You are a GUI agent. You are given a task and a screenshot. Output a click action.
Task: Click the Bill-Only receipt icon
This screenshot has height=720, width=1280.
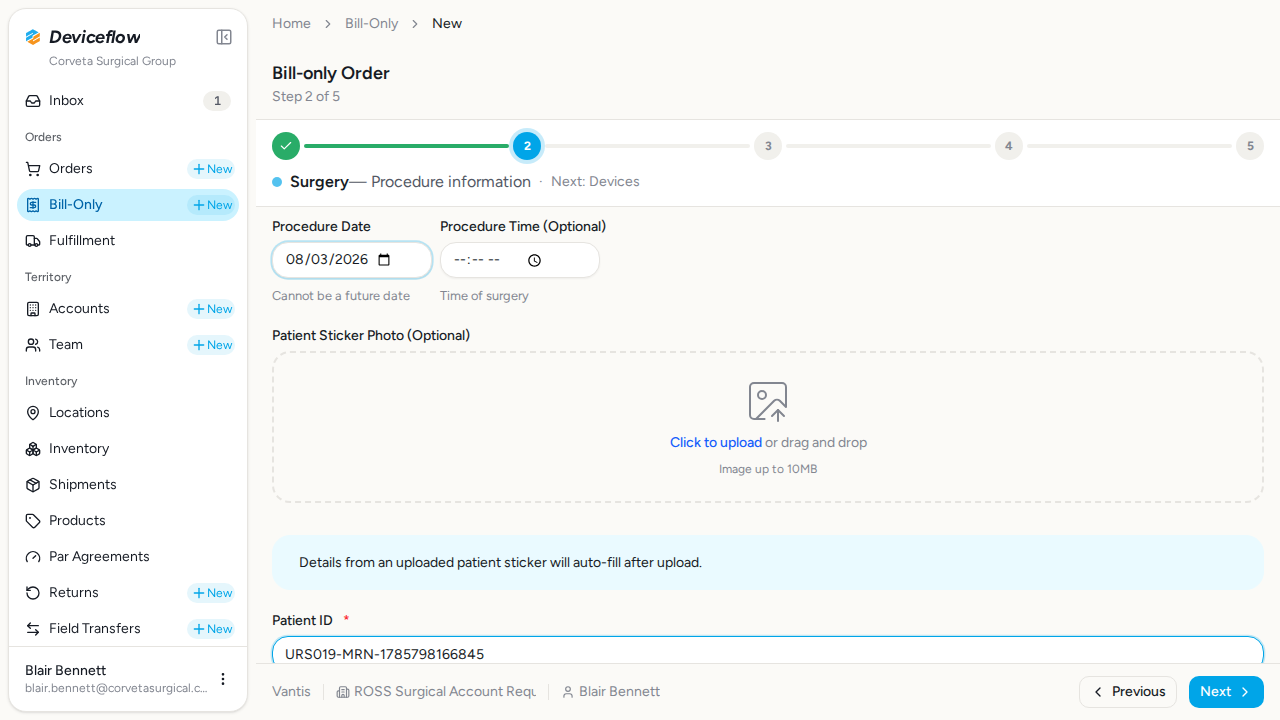[33, 205]
